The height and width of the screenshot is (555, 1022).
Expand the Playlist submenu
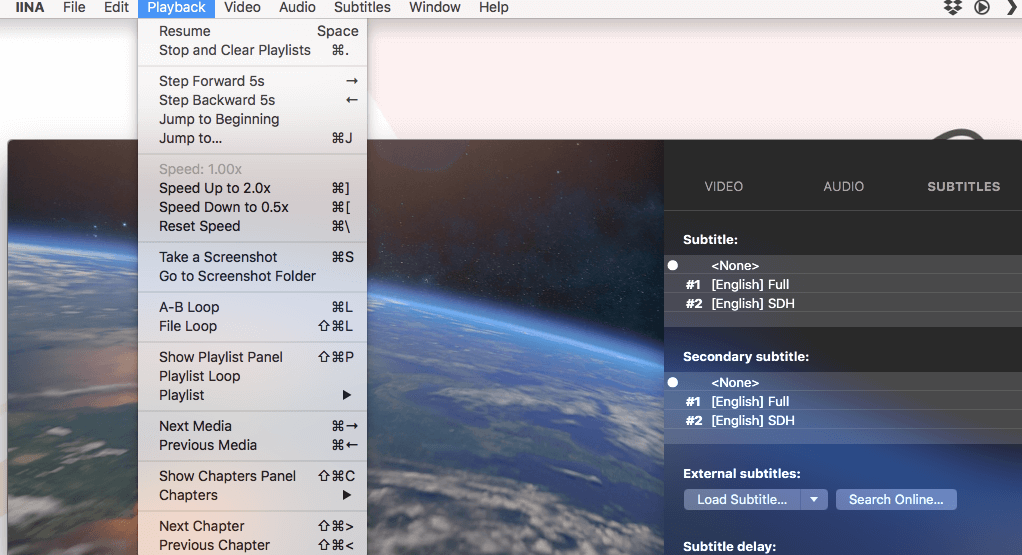coord(252,395)
